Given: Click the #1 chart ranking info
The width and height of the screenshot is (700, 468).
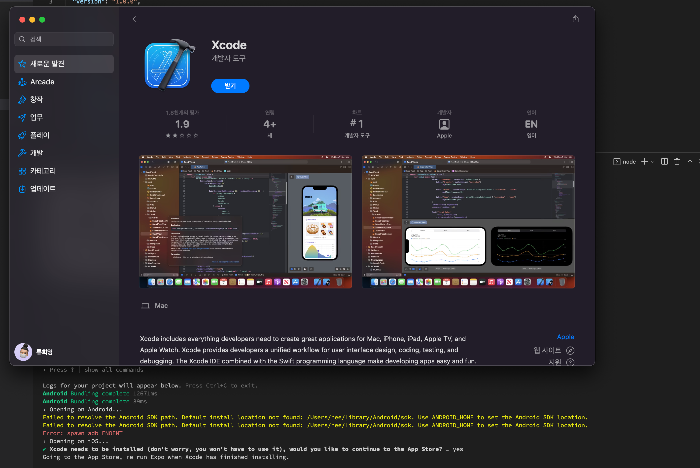Looking at the screenshot, I should pyautogui.click(x=357, y=124).
